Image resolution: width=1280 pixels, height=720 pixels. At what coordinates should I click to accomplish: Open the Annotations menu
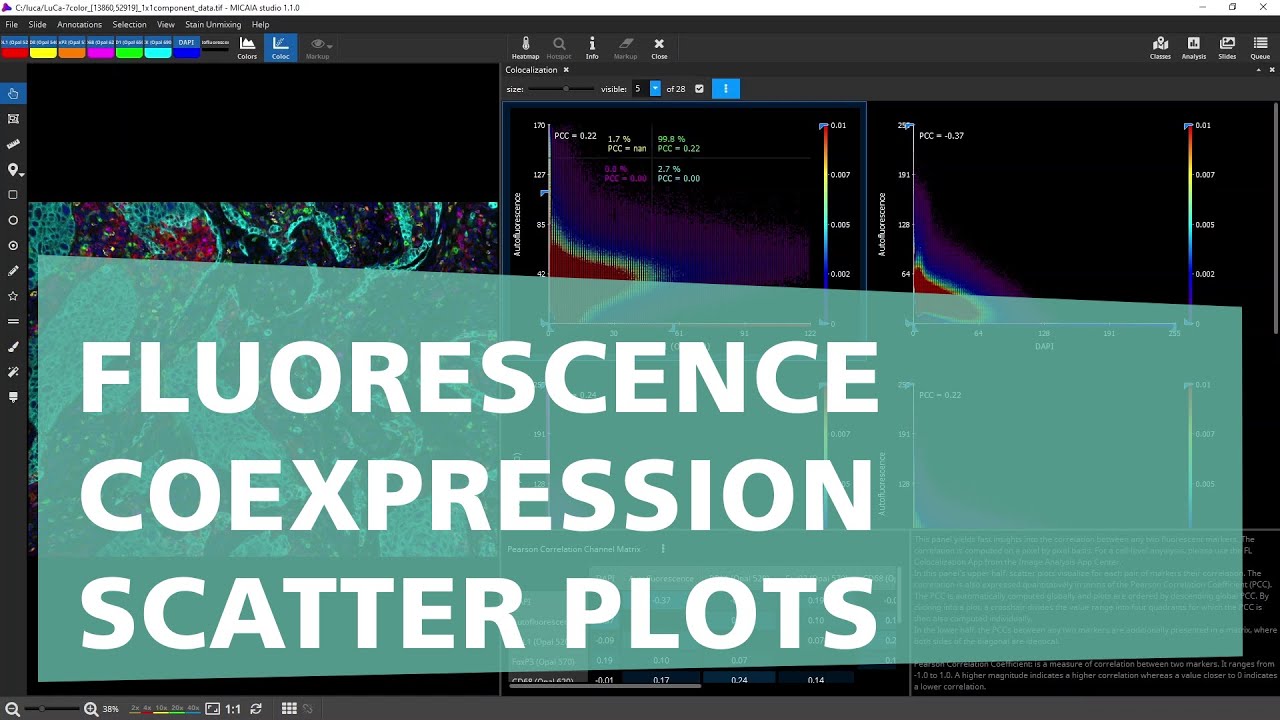pos(80,24)
